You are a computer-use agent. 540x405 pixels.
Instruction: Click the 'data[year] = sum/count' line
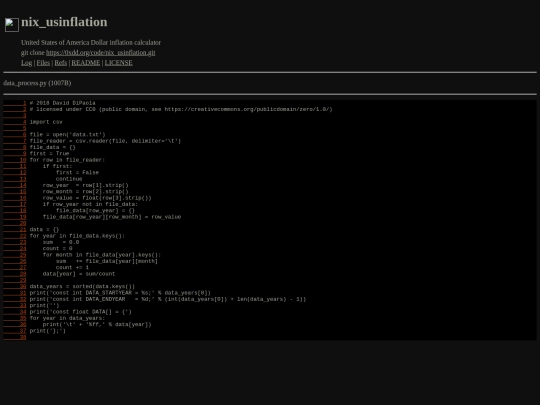pyautogui.click(x=79, y=274)
